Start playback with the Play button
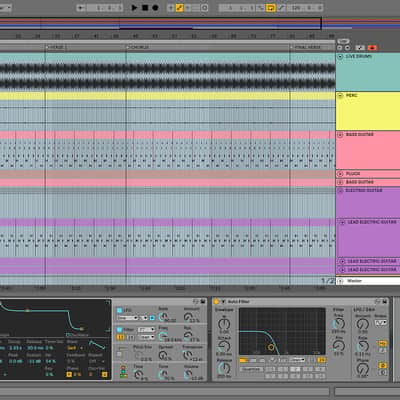 [x=134, y=7]
